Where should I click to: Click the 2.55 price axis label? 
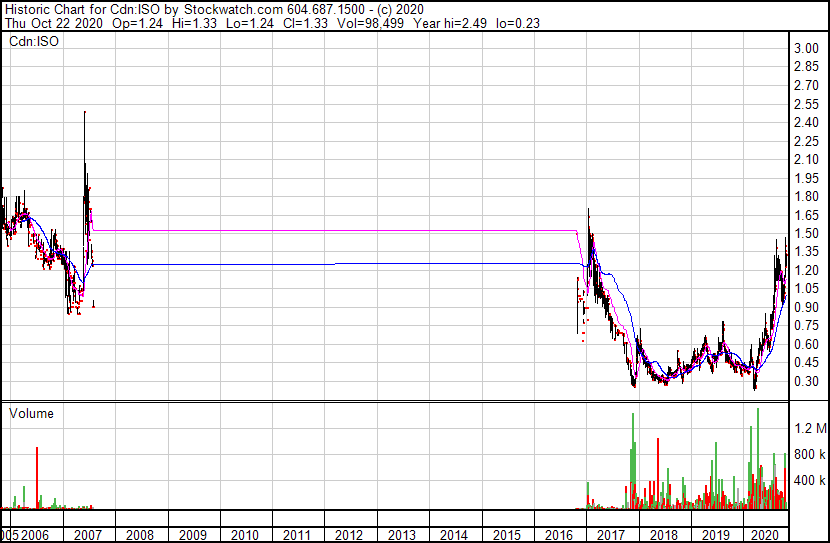[x=806, y=104]
